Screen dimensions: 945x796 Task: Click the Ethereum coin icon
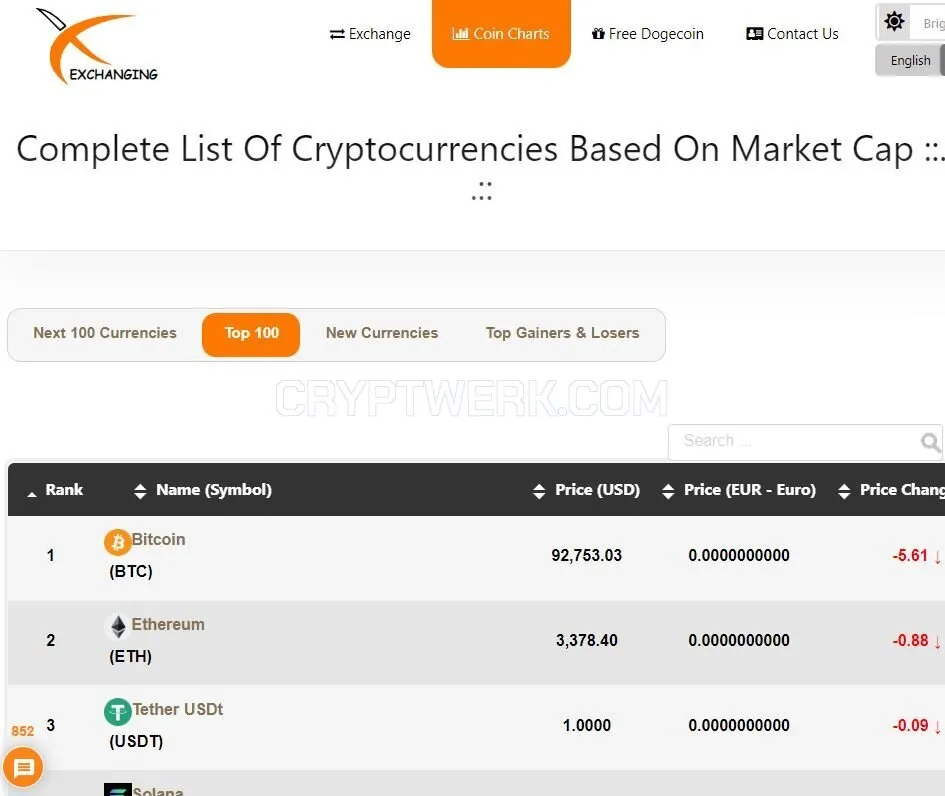(118, 627)
